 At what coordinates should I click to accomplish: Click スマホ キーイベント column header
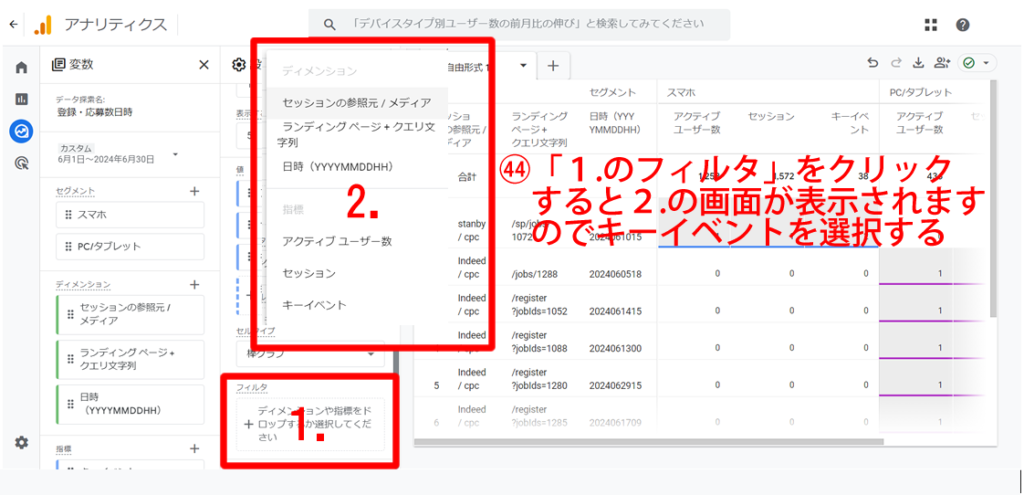click(x=850, y=123)
